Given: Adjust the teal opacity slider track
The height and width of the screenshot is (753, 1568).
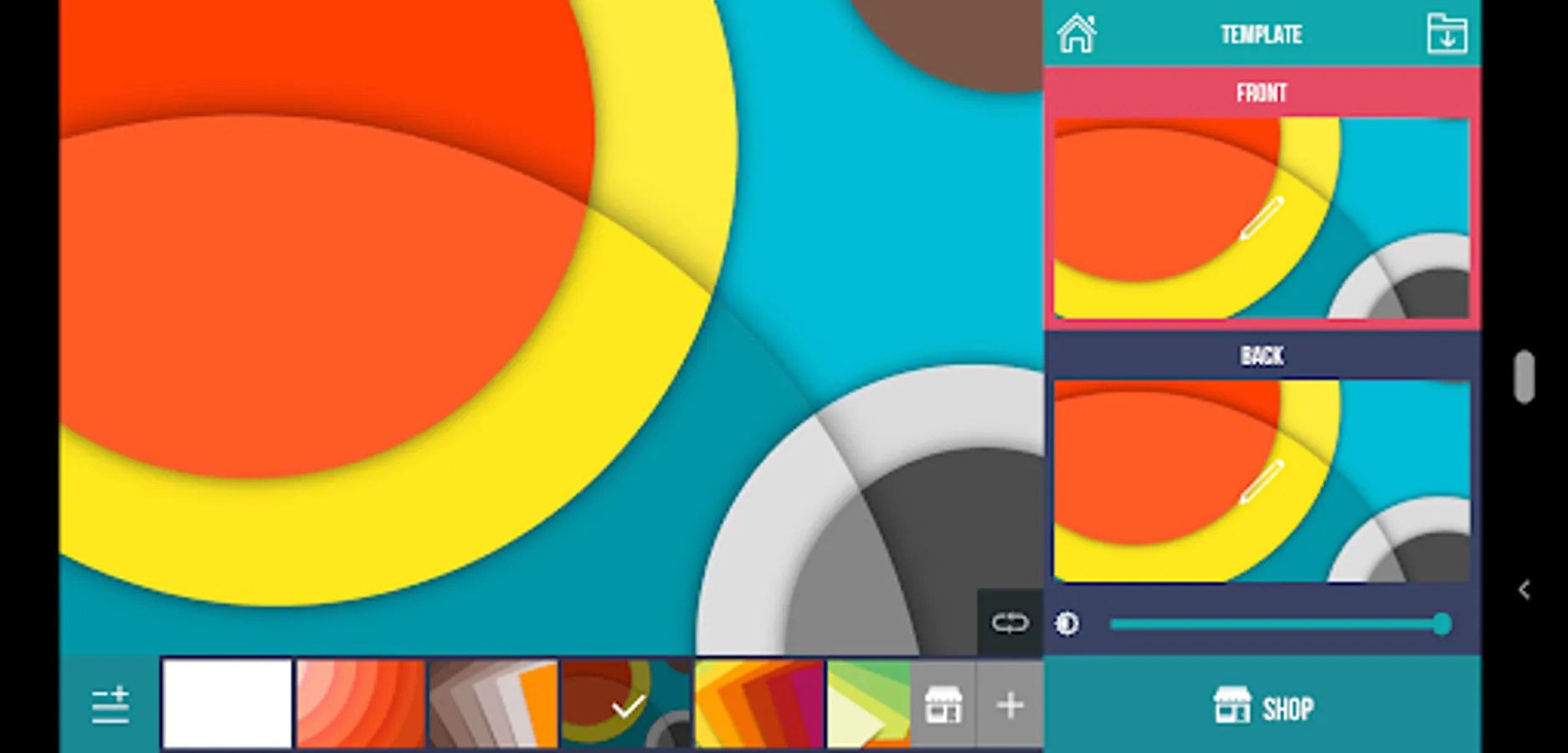Looking at the screenshot, I should pyautogui.click(x=1279, y=624).
